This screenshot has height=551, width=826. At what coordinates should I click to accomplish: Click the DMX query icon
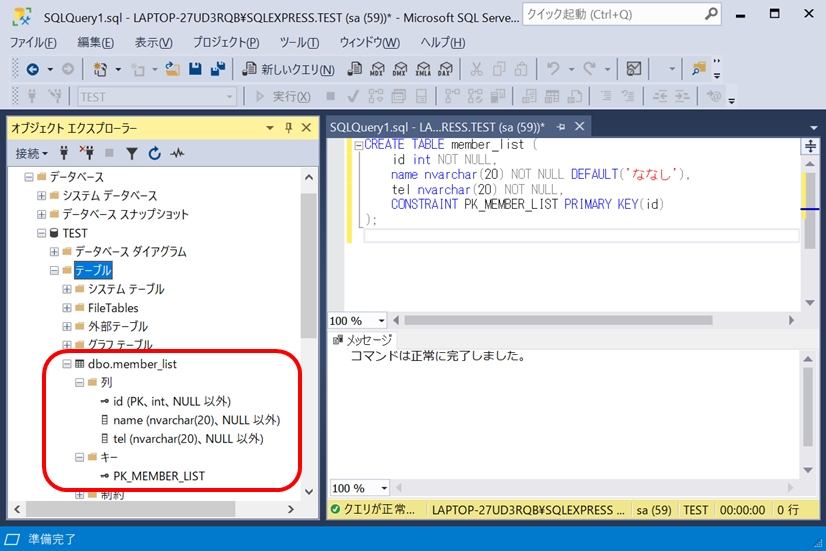click(400, 69)
